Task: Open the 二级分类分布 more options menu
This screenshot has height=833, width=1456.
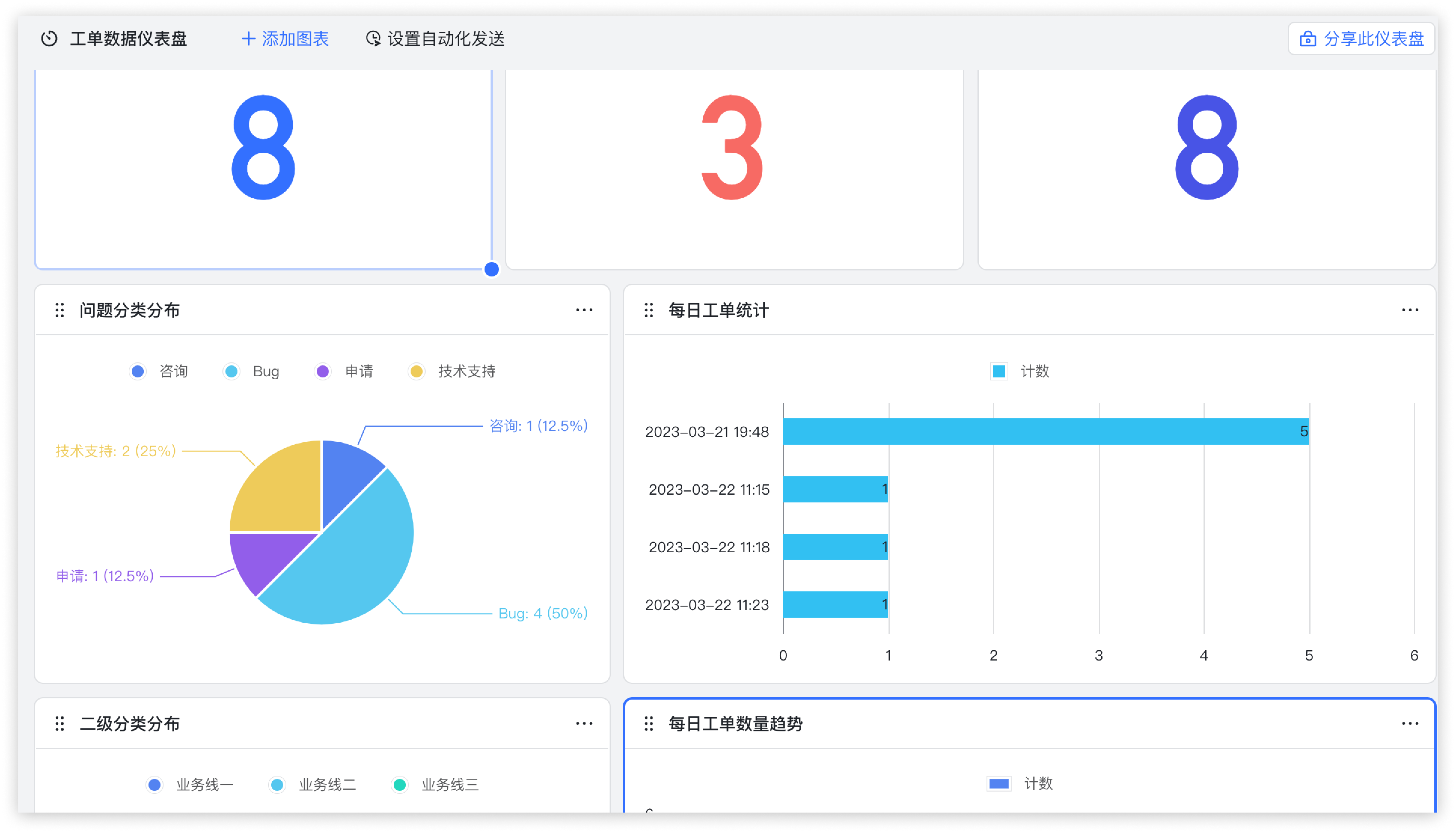Action: tap(583, 724)
